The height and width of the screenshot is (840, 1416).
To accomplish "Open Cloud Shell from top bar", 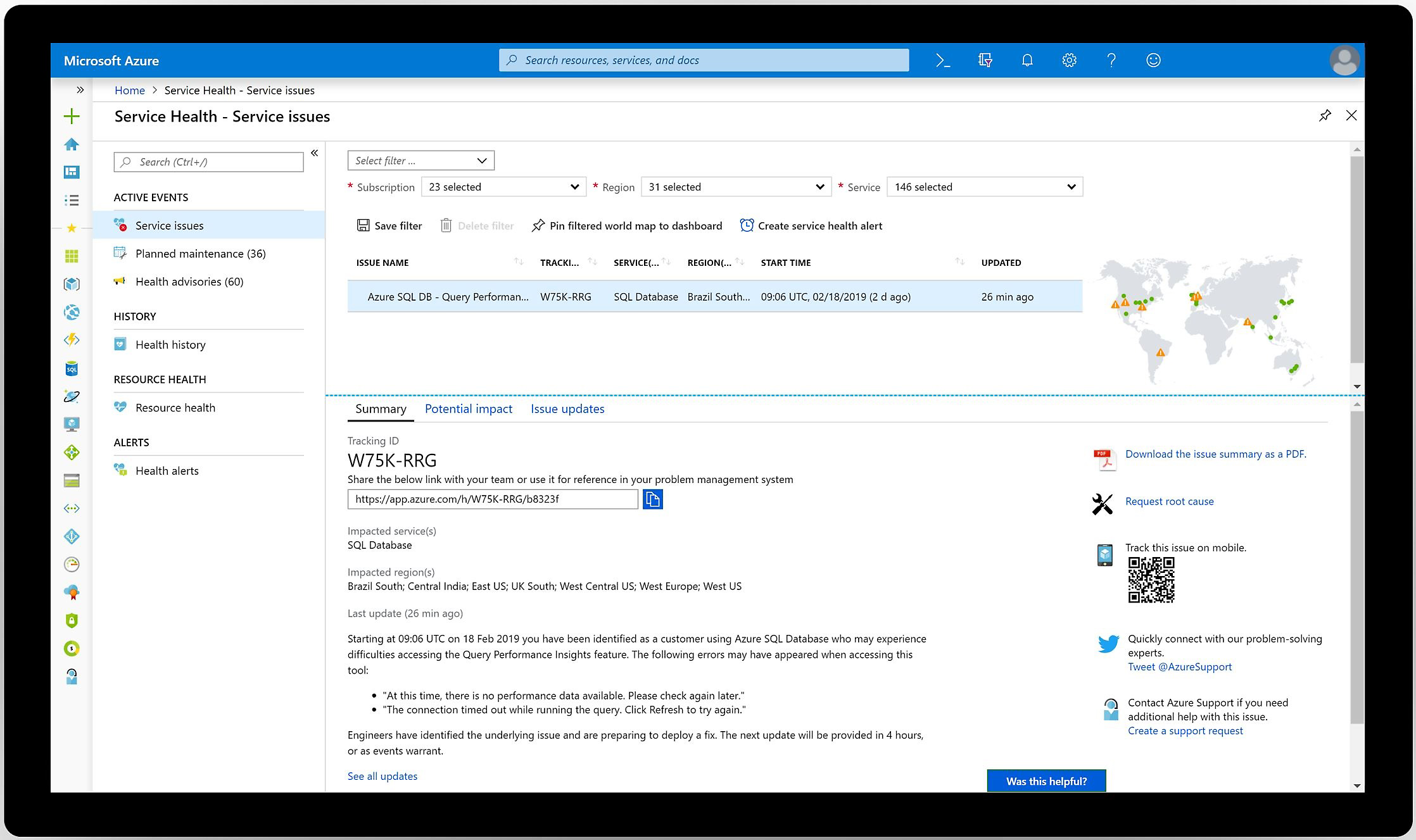I will (x=942, y=60).
